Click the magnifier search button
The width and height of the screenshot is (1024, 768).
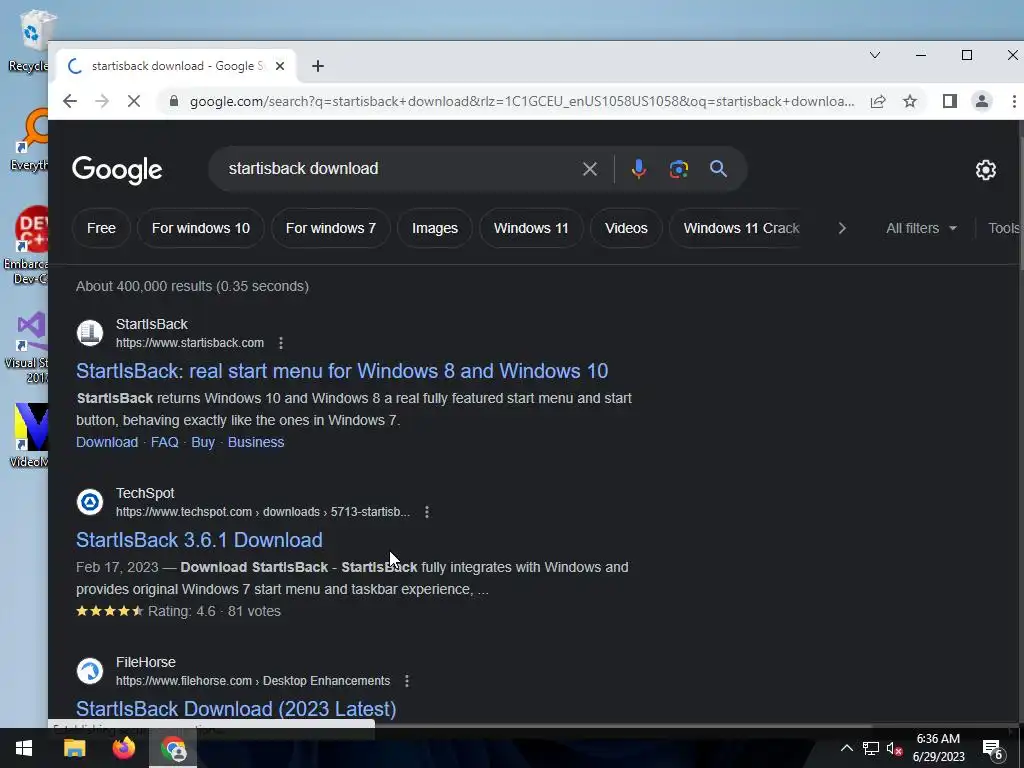click(718, 169)
